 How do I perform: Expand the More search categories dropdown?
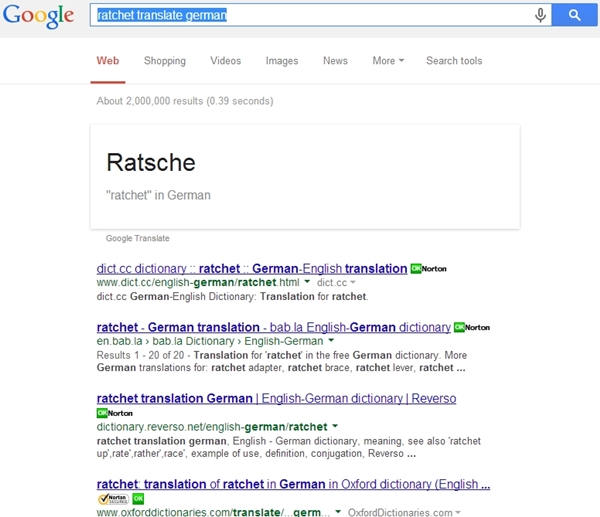(388, 61)
